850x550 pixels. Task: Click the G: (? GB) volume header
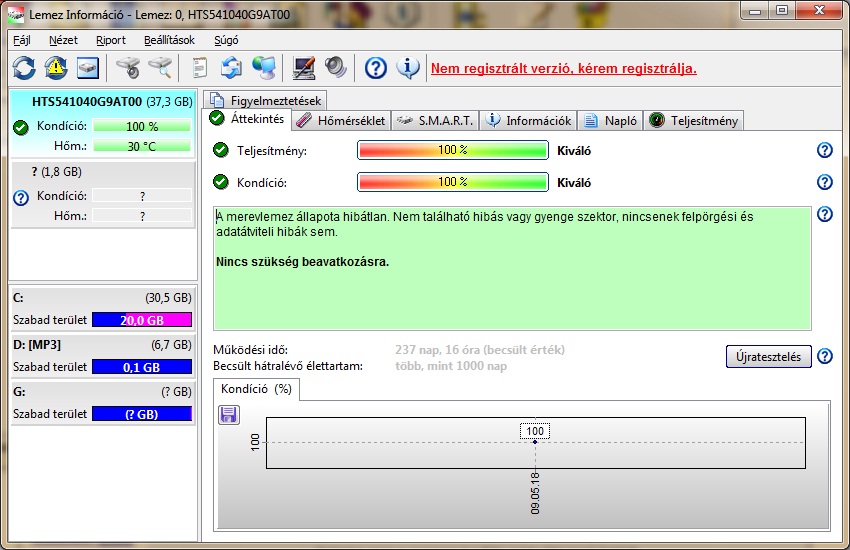(x=103, y=392)
